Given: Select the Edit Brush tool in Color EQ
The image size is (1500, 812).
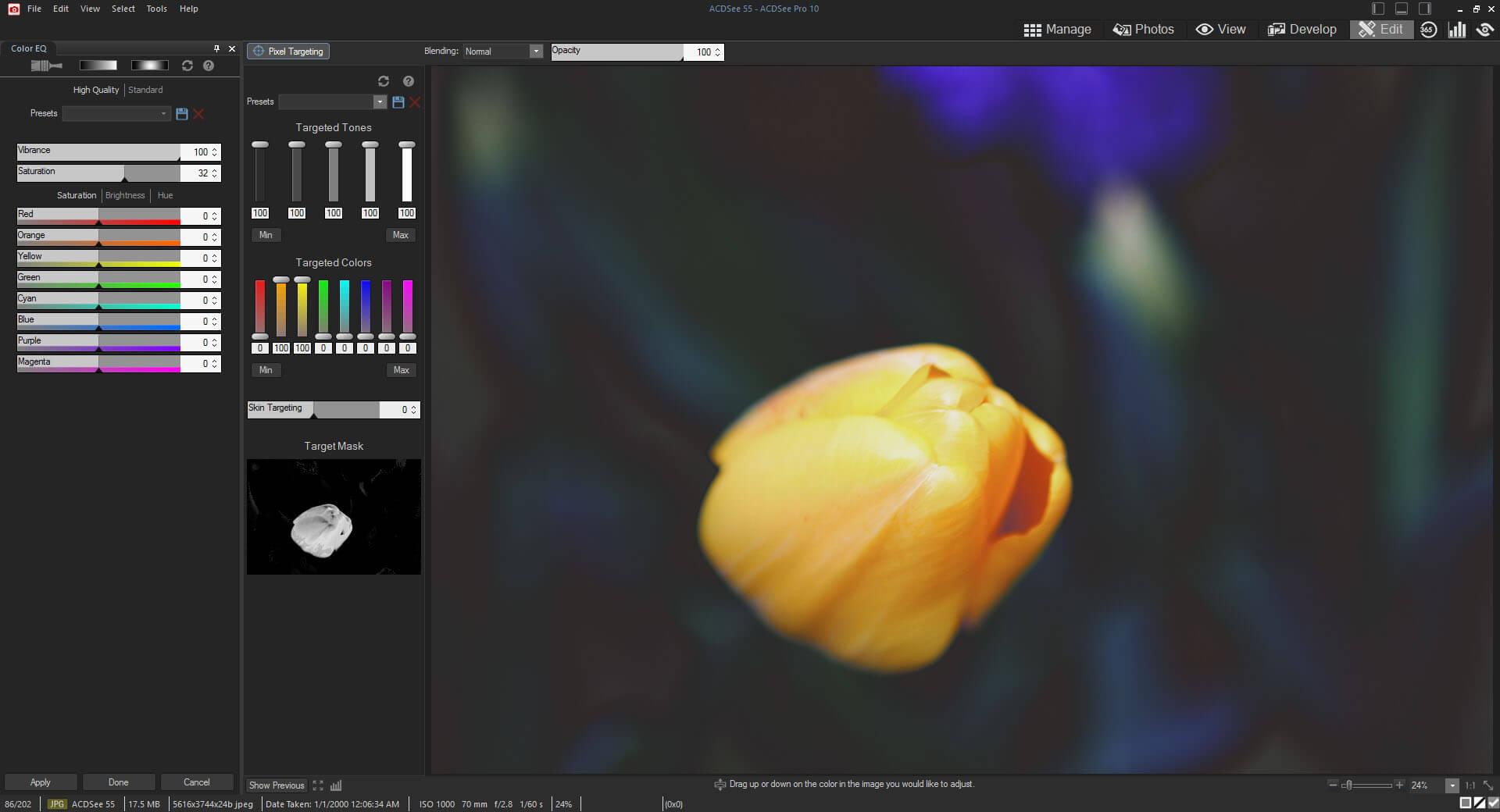Looking at the screenshot, I should point(45,66).
